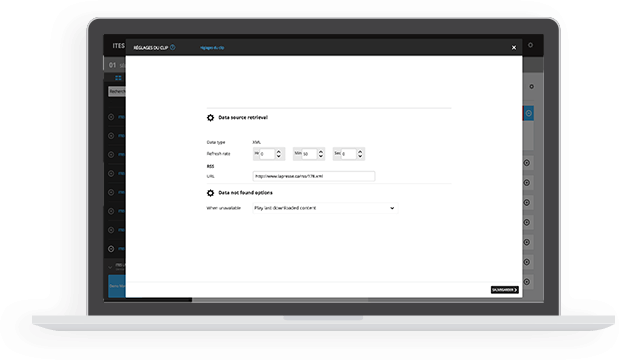Viewport: 619px width, 360px height.
Task: Click the Sauvegarder button
Action: click(x=505, y=290)
